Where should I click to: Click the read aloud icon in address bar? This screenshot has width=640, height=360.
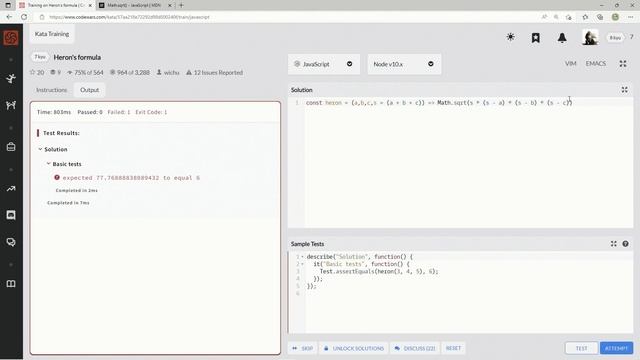(544, 17)
